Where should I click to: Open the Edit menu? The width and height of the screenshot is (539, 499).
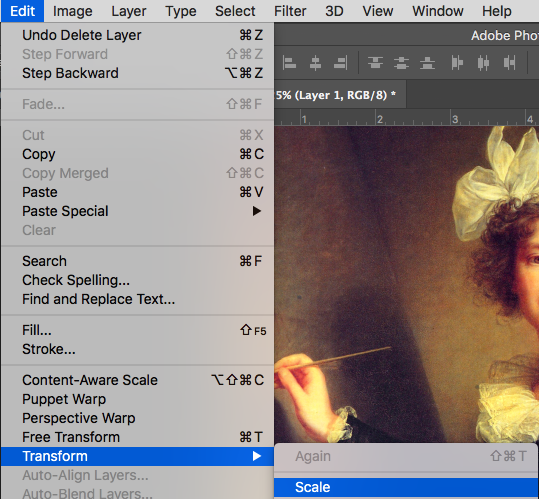pos(22,11)
